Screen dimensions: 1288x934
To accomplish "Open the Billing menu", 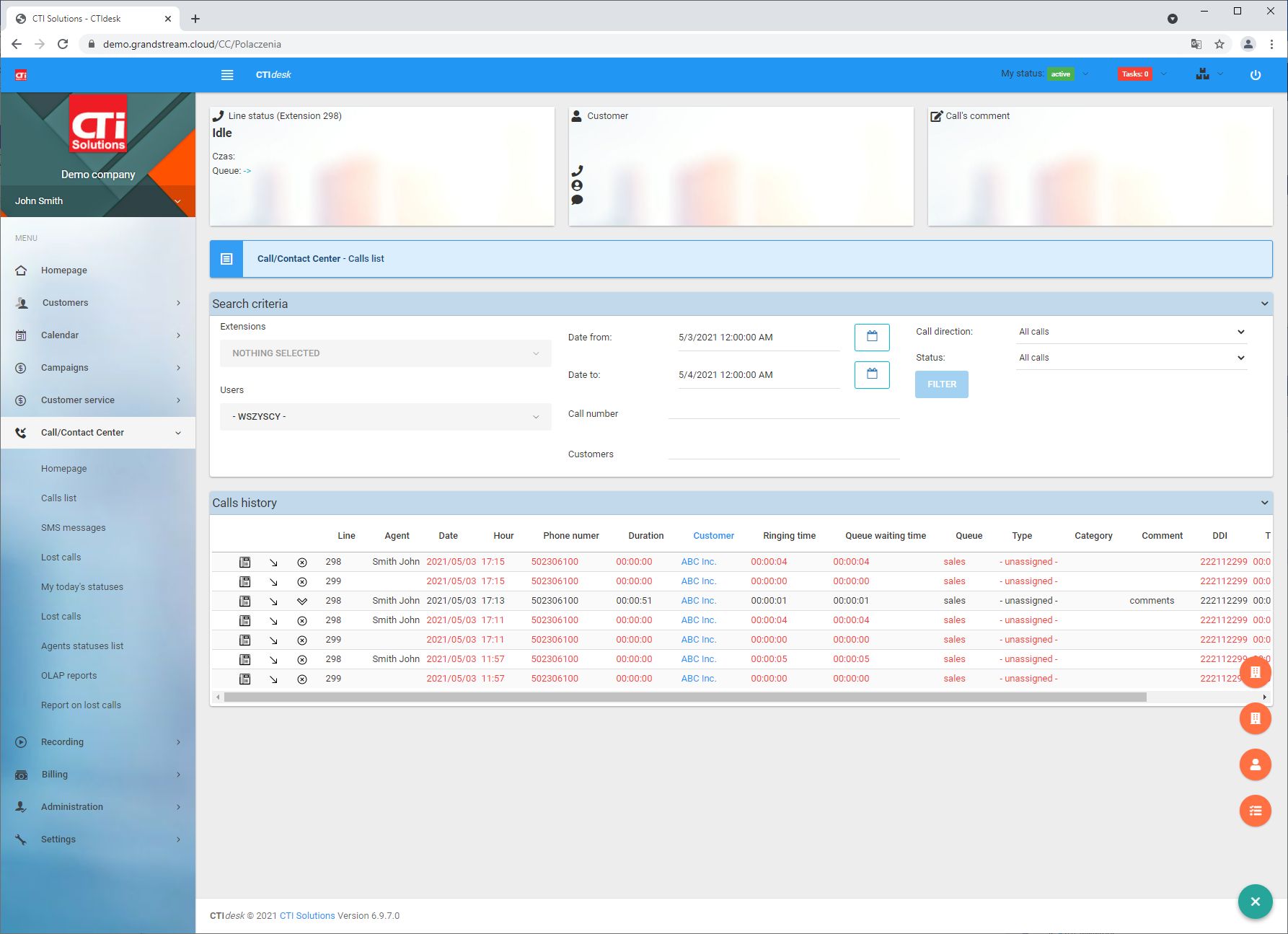I will tap(98, 775).
